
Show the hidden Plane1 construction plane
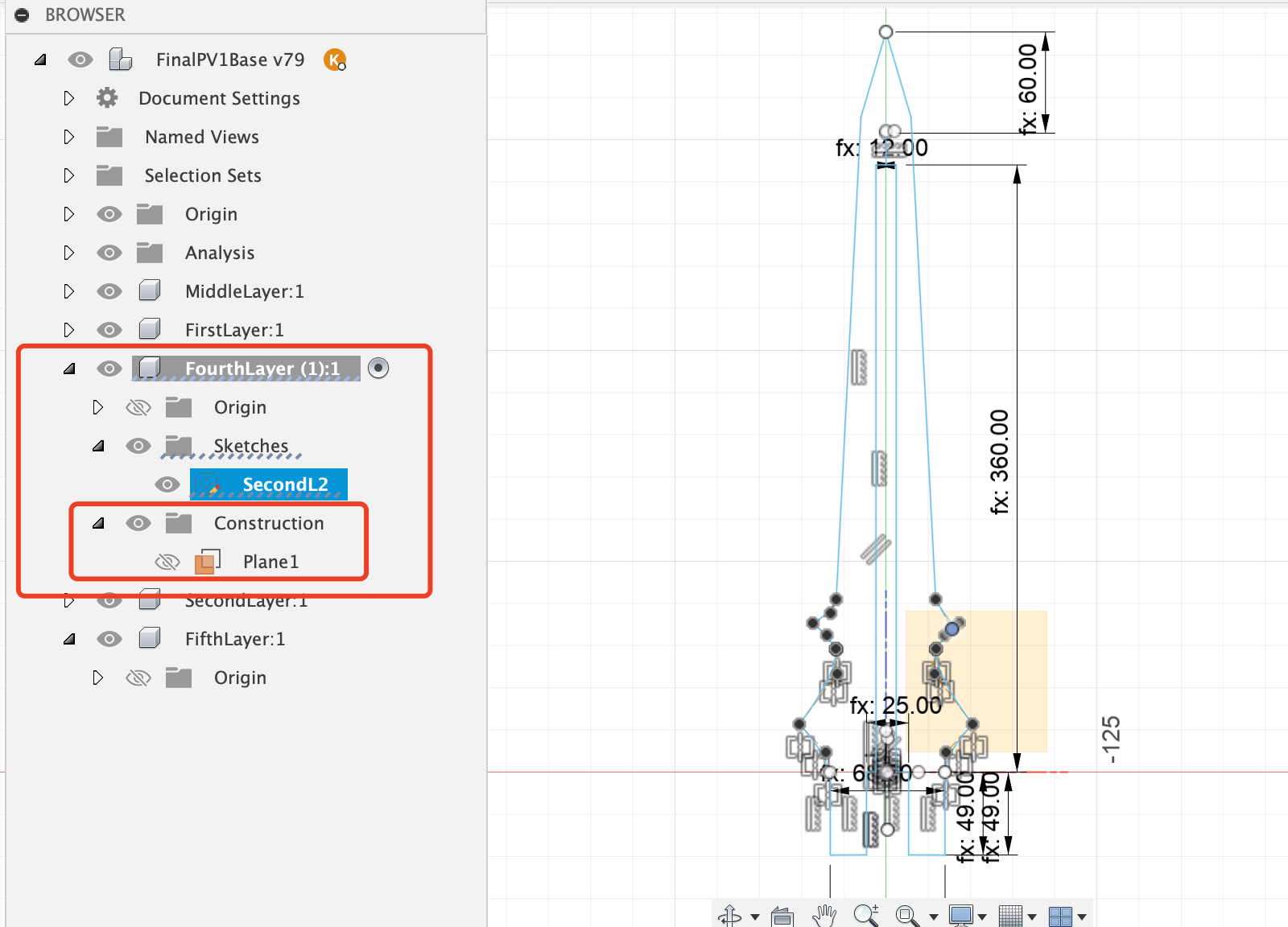[167, 562]
